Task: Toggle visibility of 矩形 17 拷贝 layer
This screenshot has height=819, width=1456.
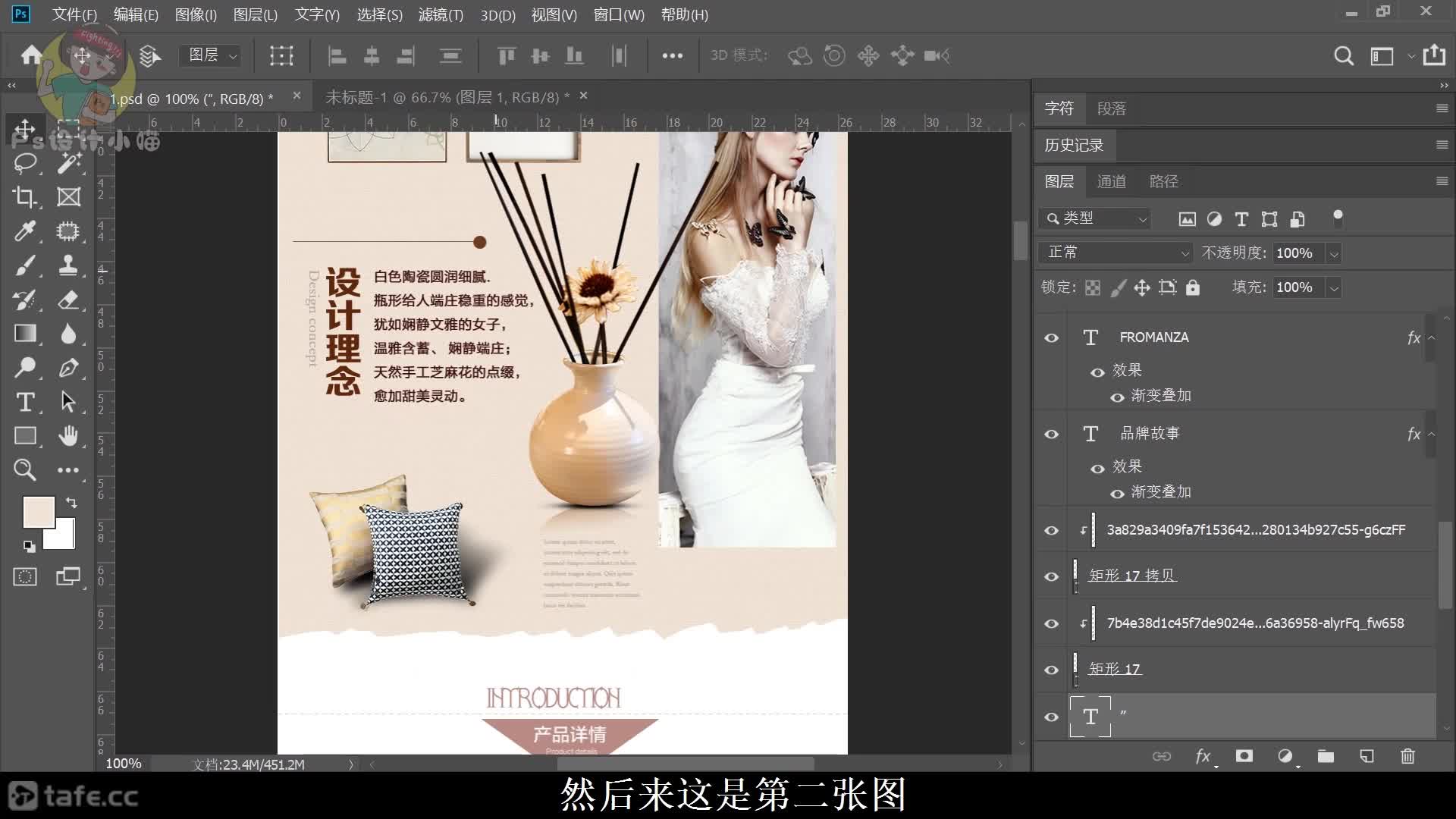Action: (x=1051, y=576)
